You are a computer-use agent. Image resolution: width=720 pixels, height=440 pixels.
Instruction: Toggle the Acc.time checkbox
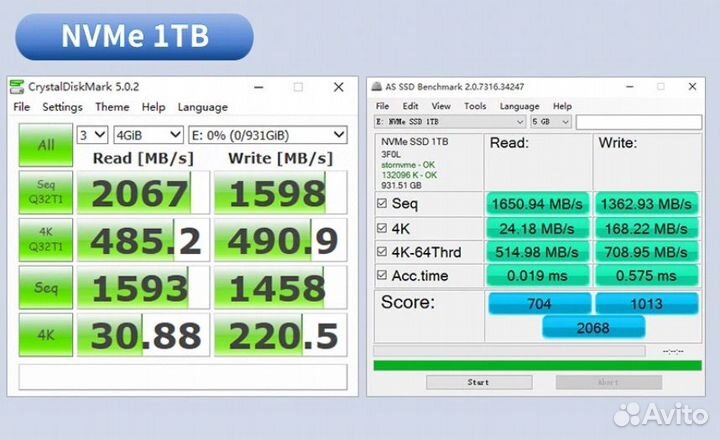[382, 275]
